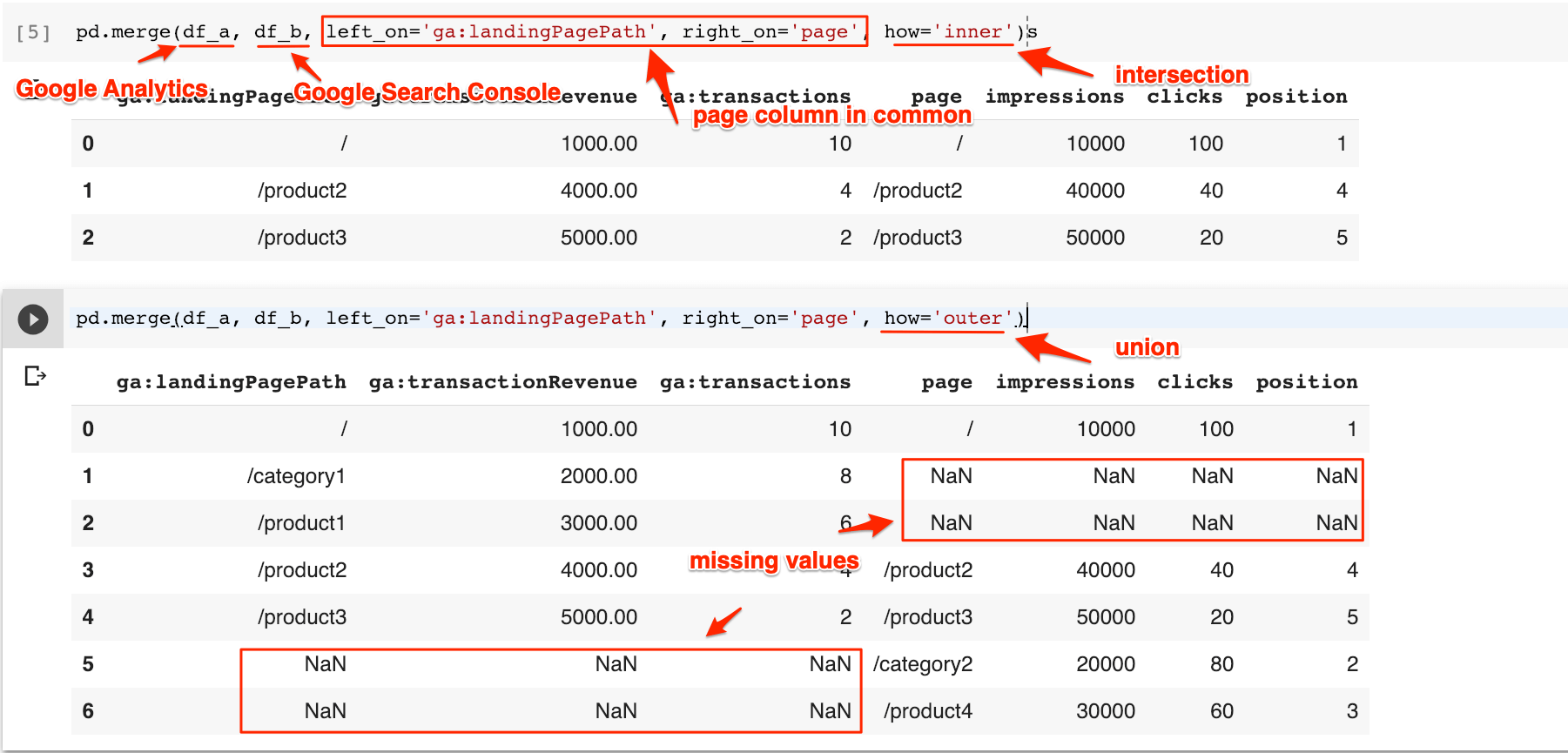Screen dimensions: 1568x753
Task: Click the 2000.00 revenue value
Action: (x=599, y=476)
